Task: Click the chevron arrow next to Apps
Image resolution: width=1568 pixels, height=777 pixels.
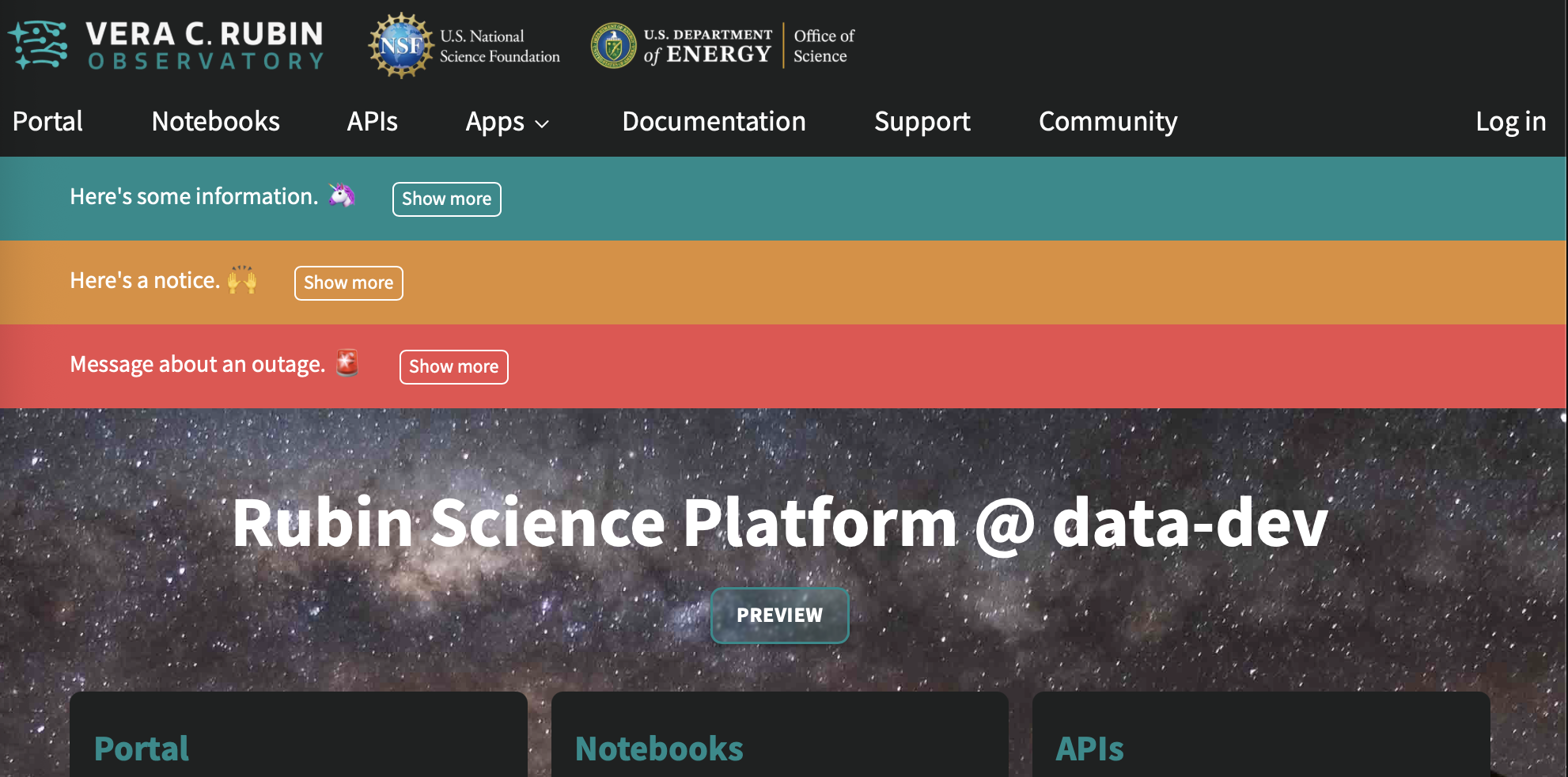Action: pos(543,124)
